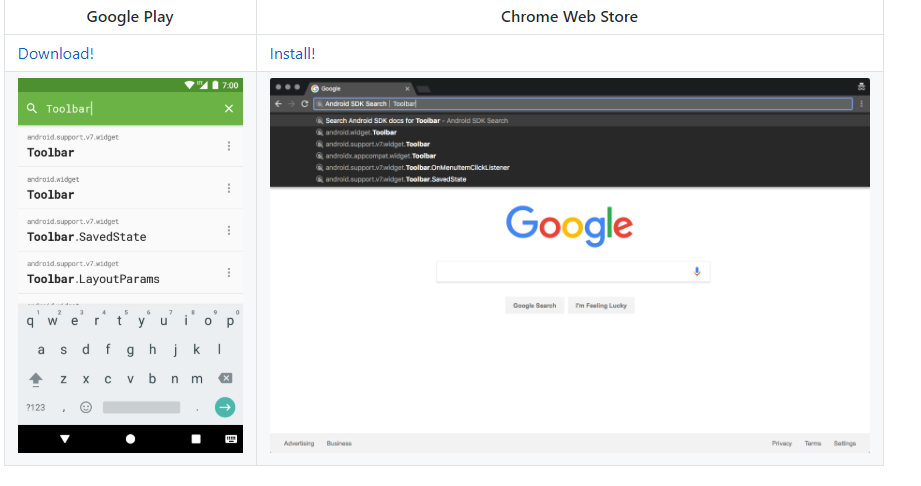
Task: Close the Google browser tab
Action: tap(407, 89)
